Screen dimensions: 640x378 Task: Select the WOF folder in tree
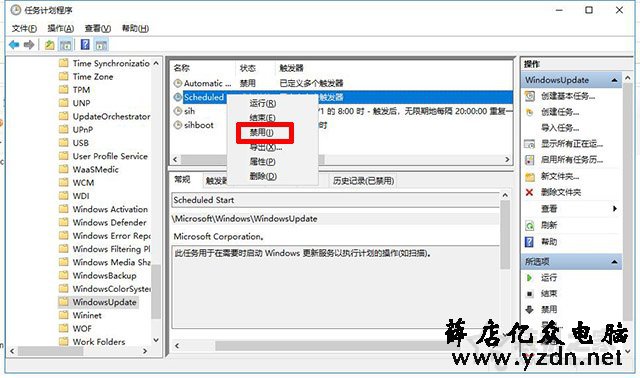[76, 329]
